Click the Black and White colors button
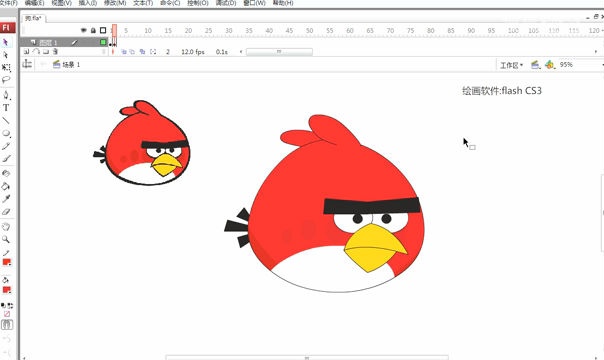The width and height of the screenshot is (604, 360). pos(3,305)
